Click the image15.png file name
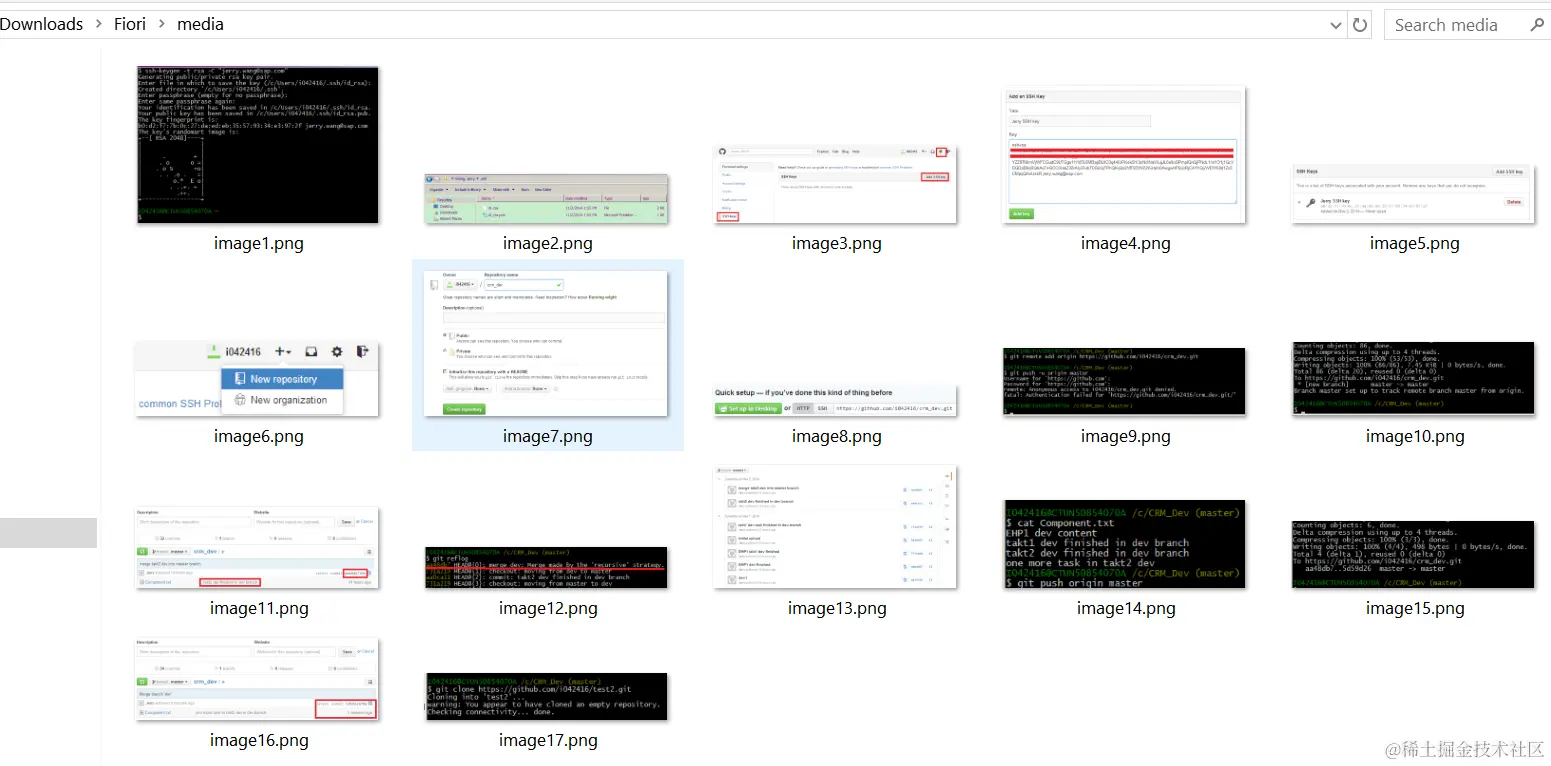1551x766 pixels. pyautogui.click(x=1414, y=608)
